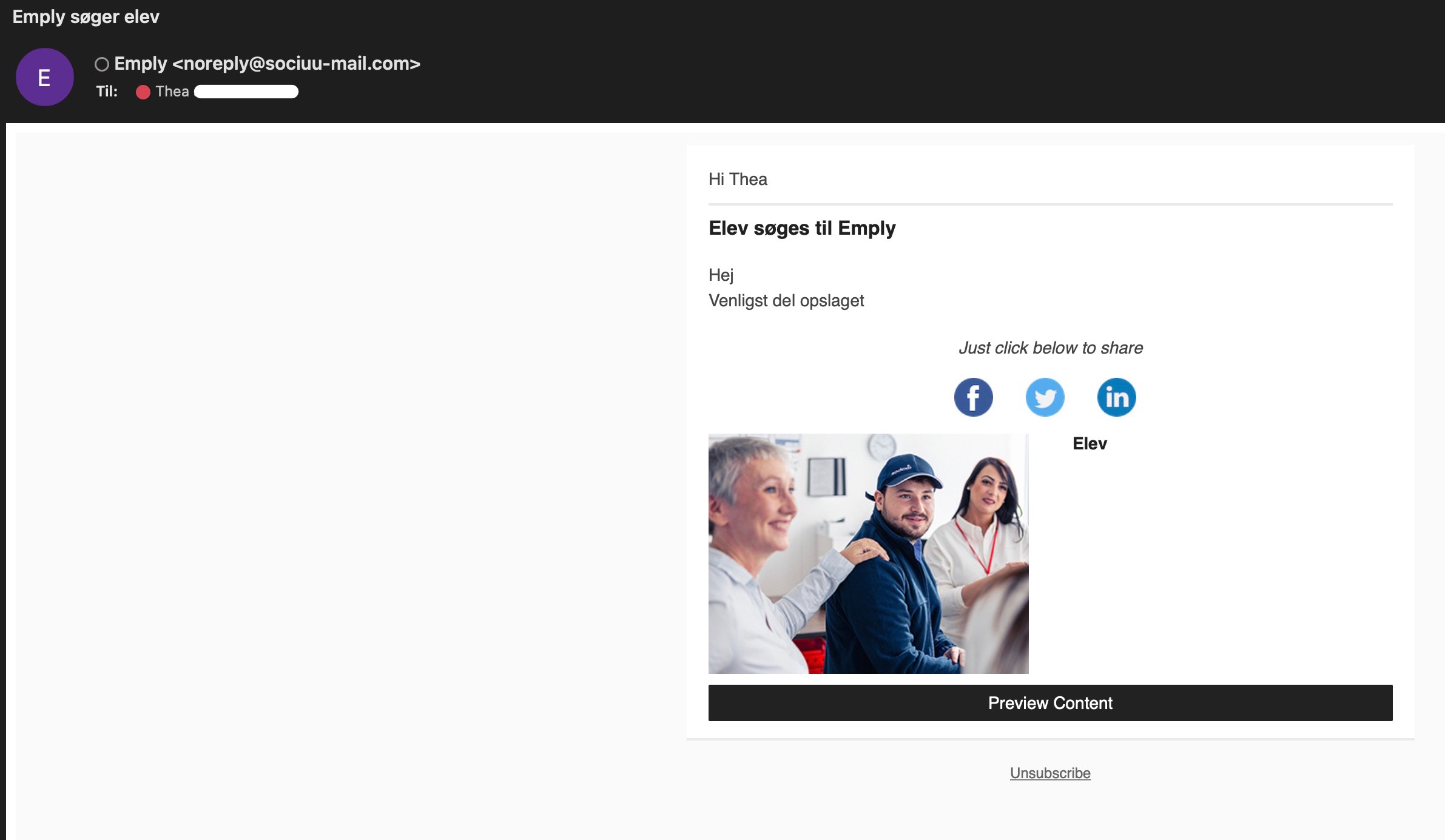The image size is (1445, 840).
Task: Share via the LinkedIn icon
Action: point(1116,398)
